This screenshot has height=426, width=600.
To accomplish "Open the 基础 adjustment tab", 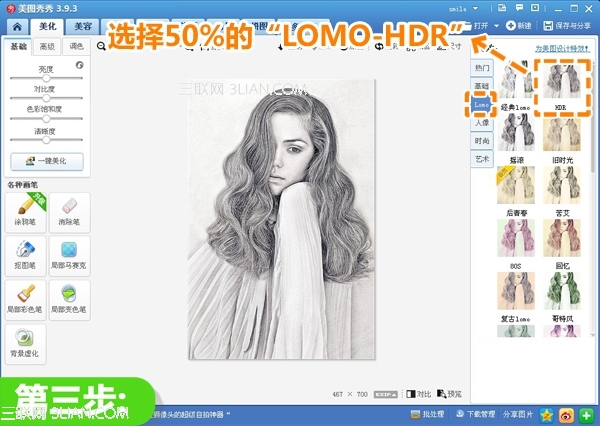I will click(18, 47).
